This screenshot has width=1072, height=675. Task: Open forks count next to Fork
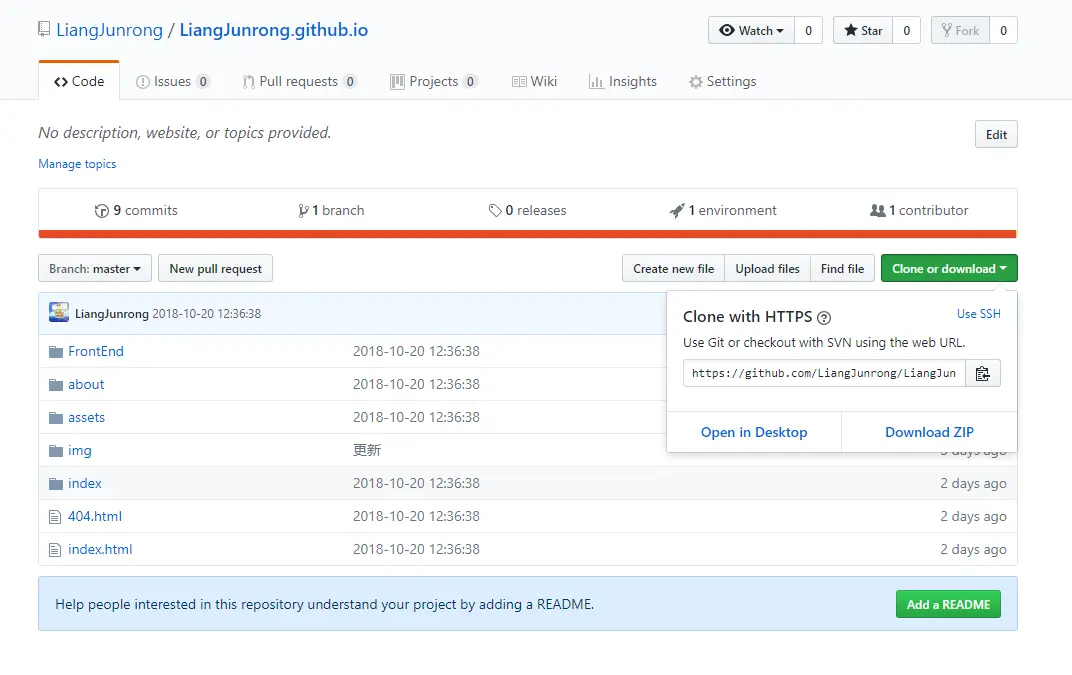point(1004,30)
